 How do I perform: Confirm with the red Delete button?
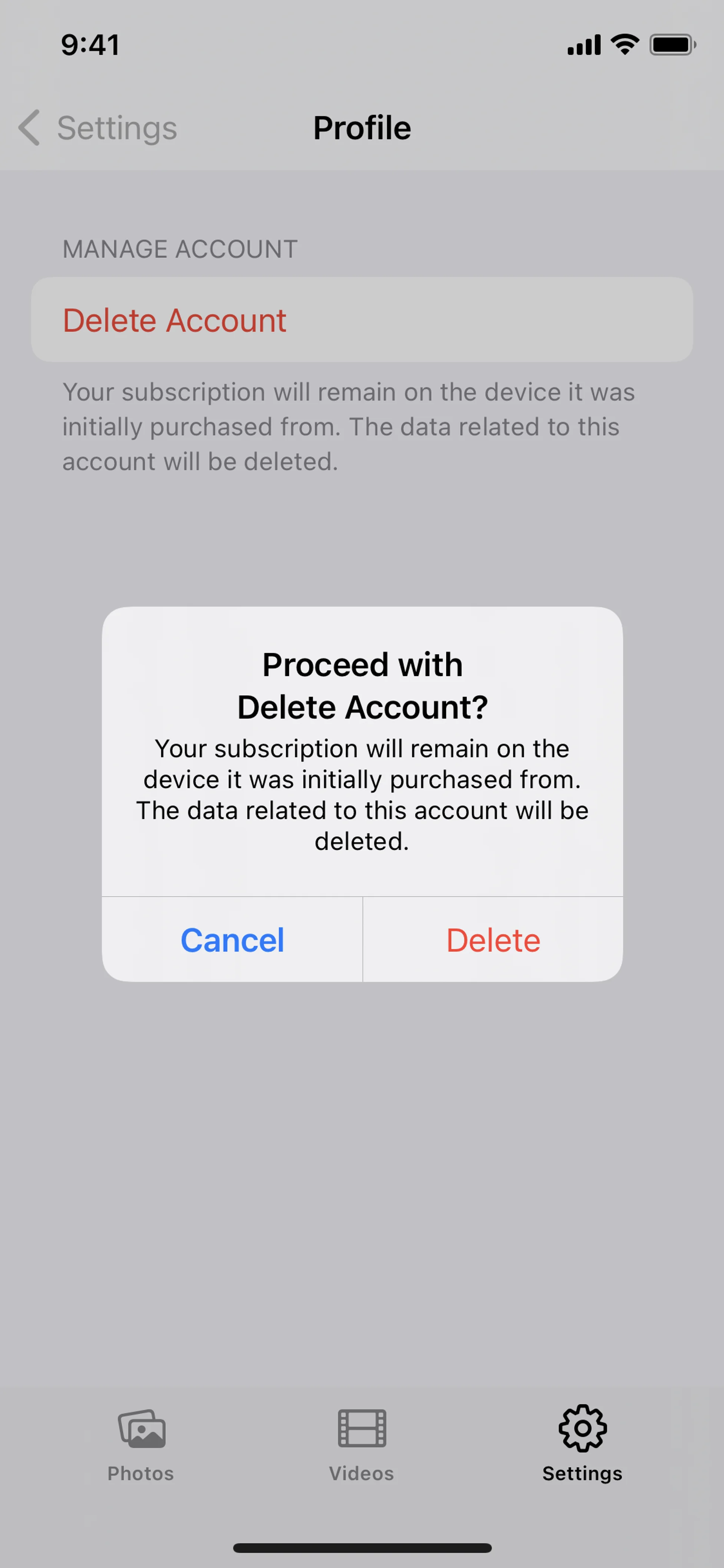[x=494, y=940]
